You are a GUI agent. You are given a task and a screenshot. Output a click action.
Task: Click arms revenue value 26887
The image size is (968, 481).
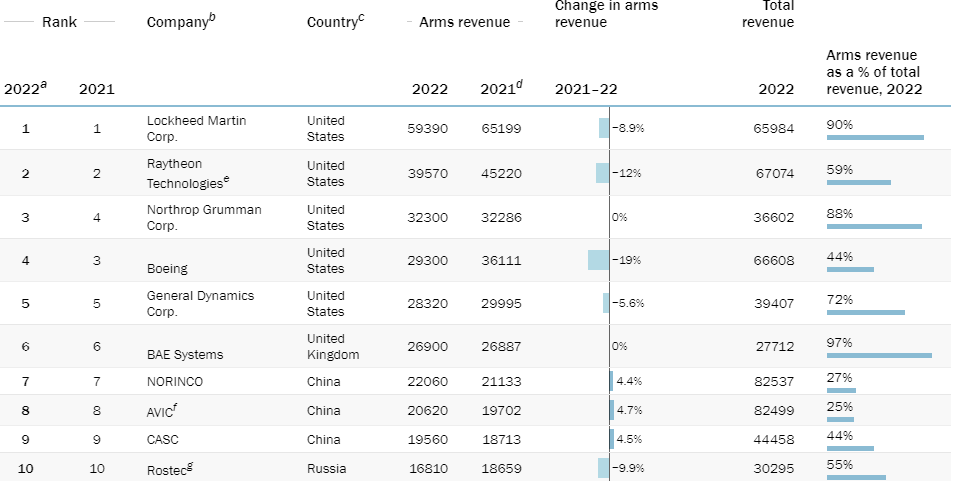(x=501, y=346)
